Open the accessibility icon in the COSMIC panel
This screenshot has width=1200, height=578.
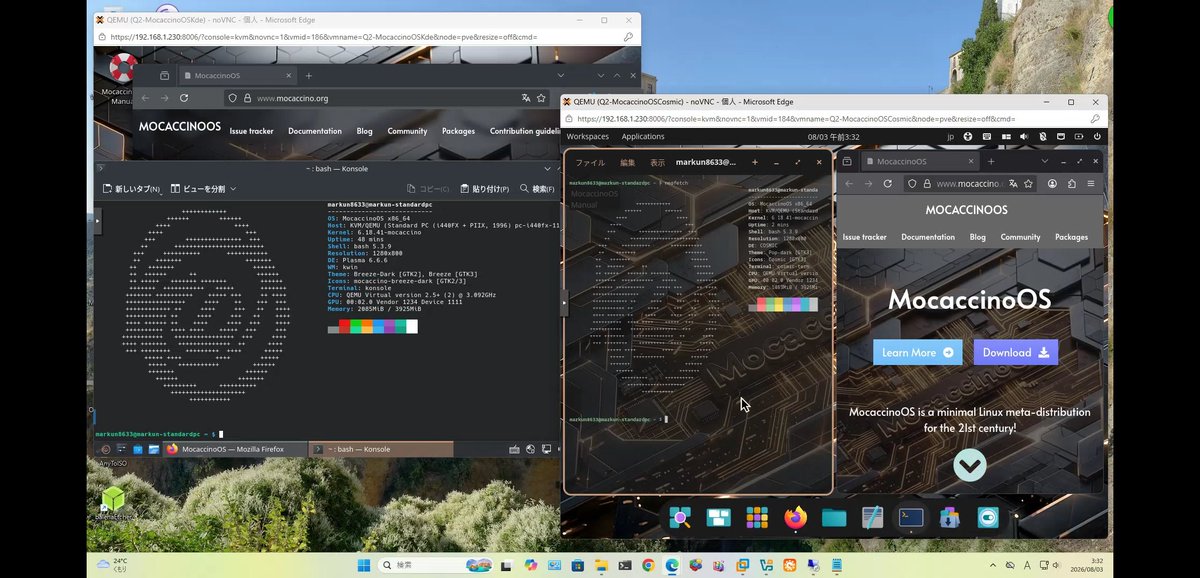point(969,136)
